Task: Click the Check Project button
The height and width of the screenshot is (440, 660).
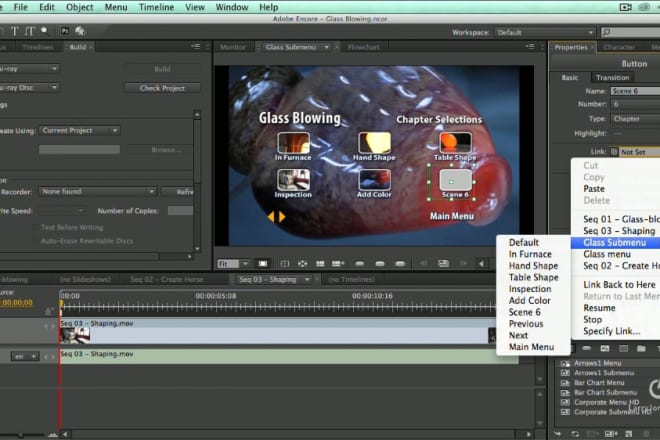Action: pyautogui.click(x=162, y=88)
